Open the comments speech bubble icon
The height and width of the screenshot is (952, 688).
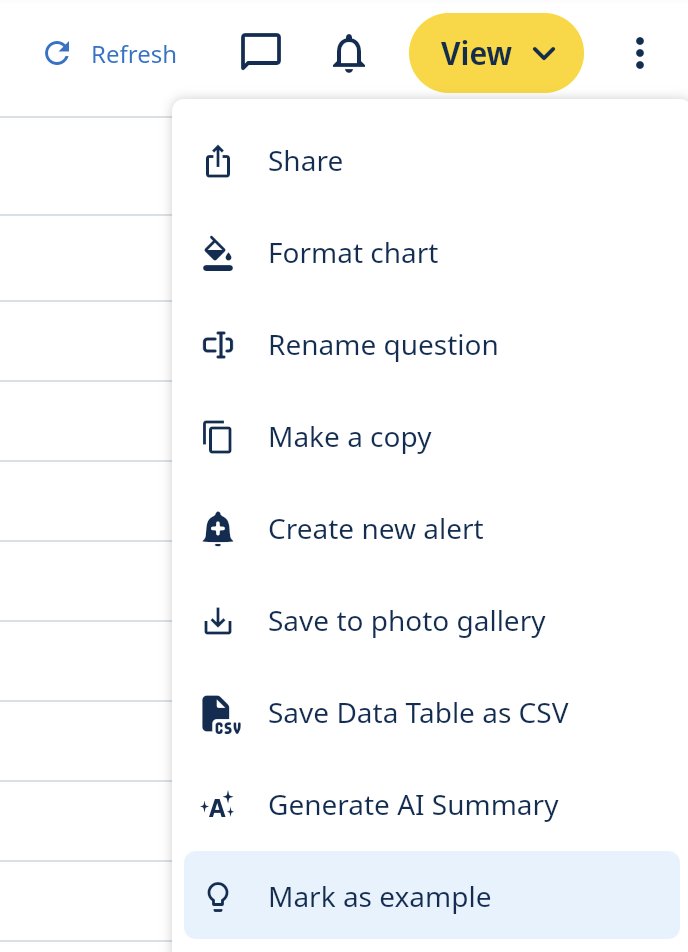pyautogui.click(x=261, y=53)
